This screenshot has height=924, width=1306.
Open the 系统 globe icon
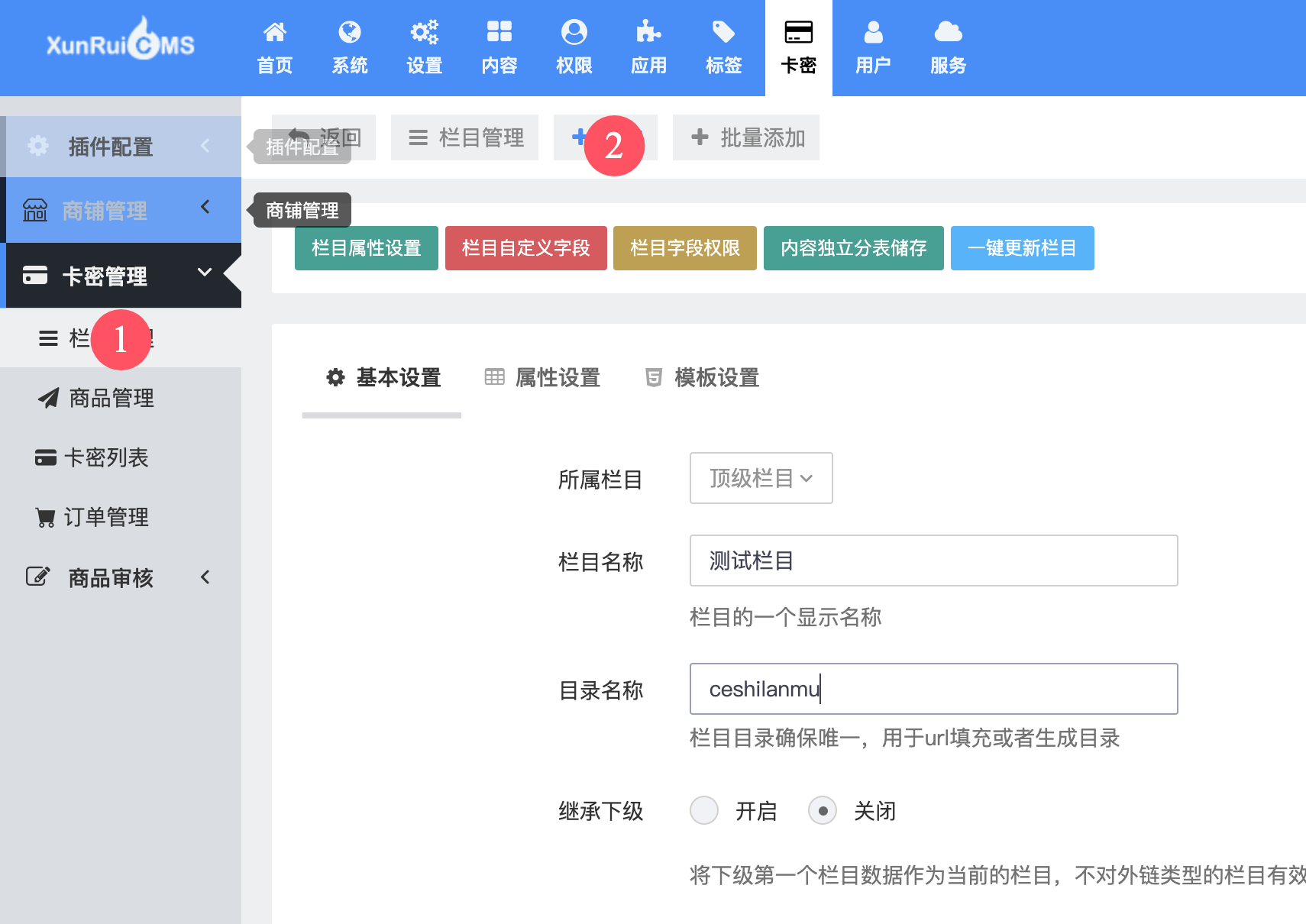point(349,32)
